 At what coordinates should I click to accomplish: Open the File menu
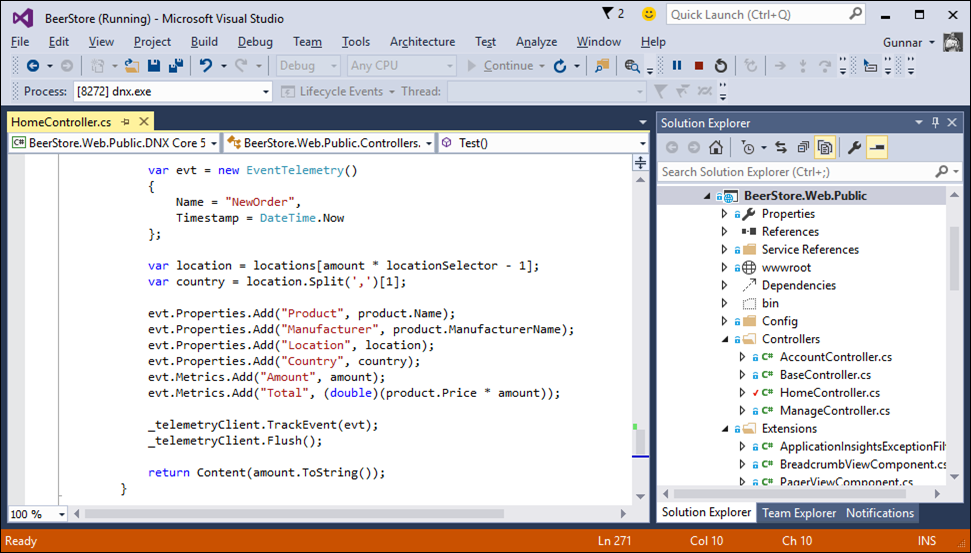[20, 41]
